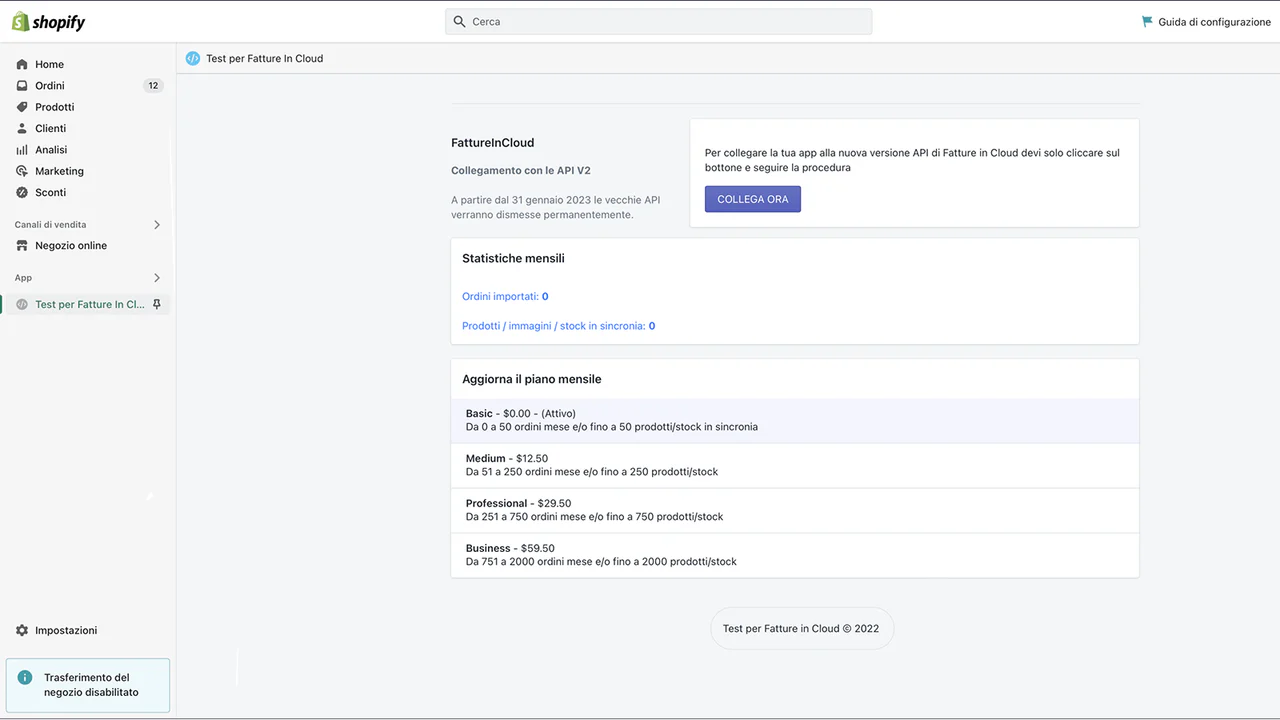Focus the Cerca search field
This screenshot has width=1280, height=720.
pos(658,21)
